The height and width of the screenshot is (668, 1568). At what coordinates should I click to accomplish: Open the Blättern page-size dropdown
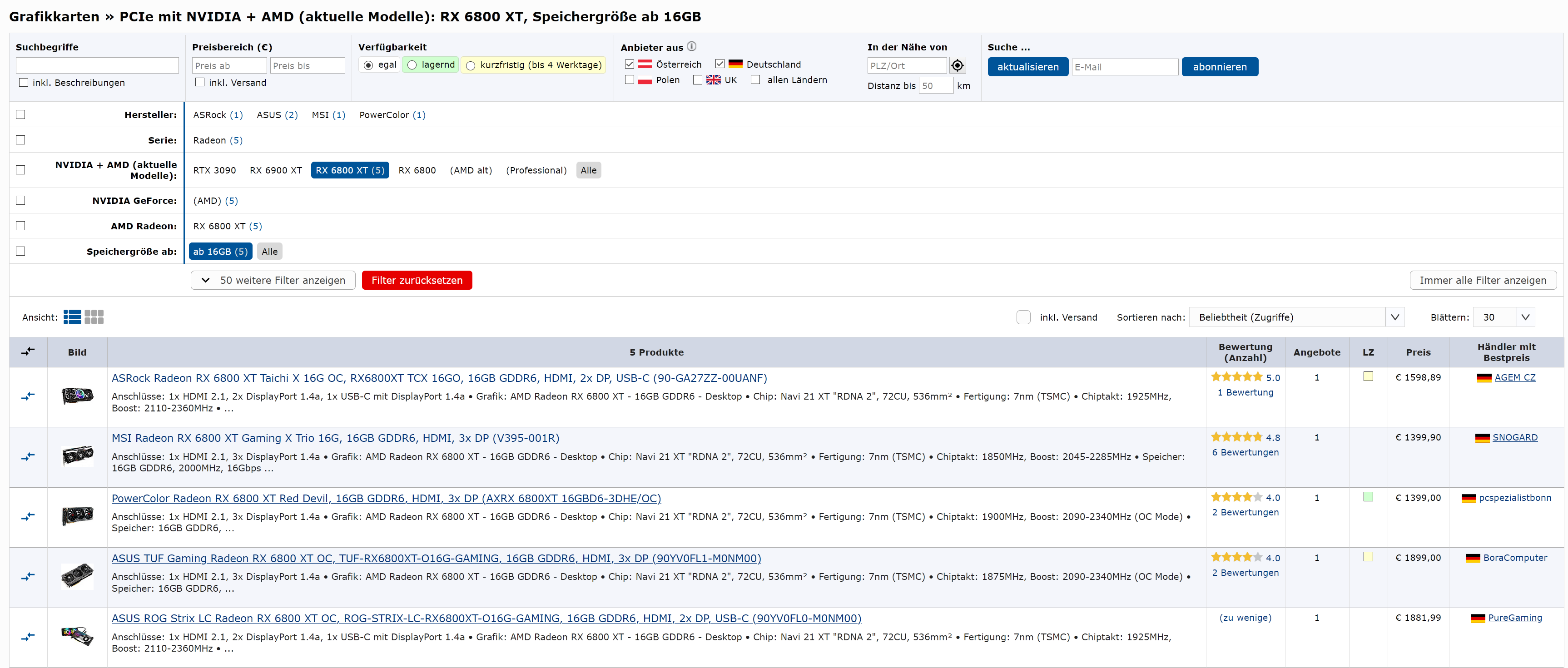click(x=1503, y=317)
